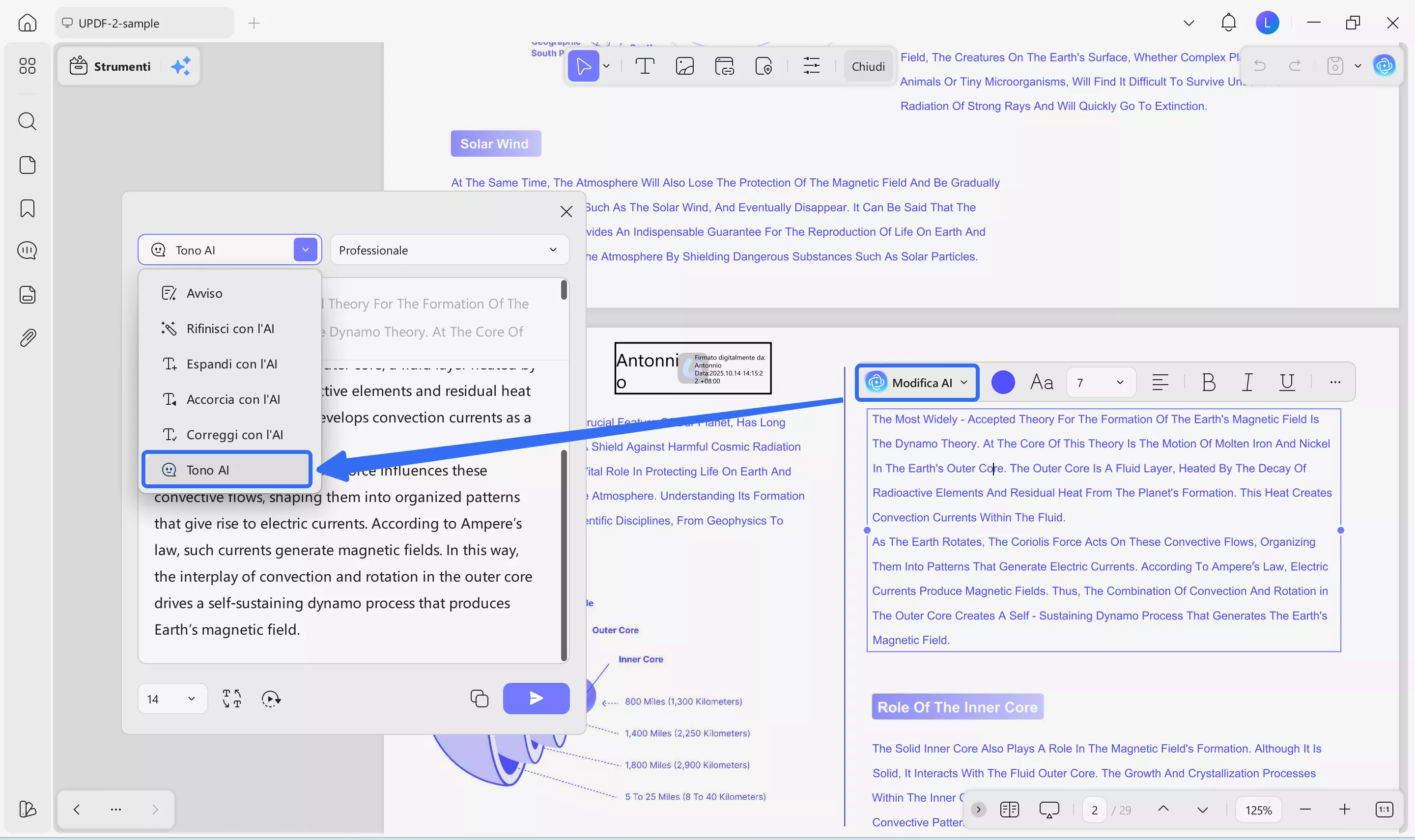Toggle underline formatting
The width and height of the screenshot is (1415, 840).
[x=1286, y=383]
